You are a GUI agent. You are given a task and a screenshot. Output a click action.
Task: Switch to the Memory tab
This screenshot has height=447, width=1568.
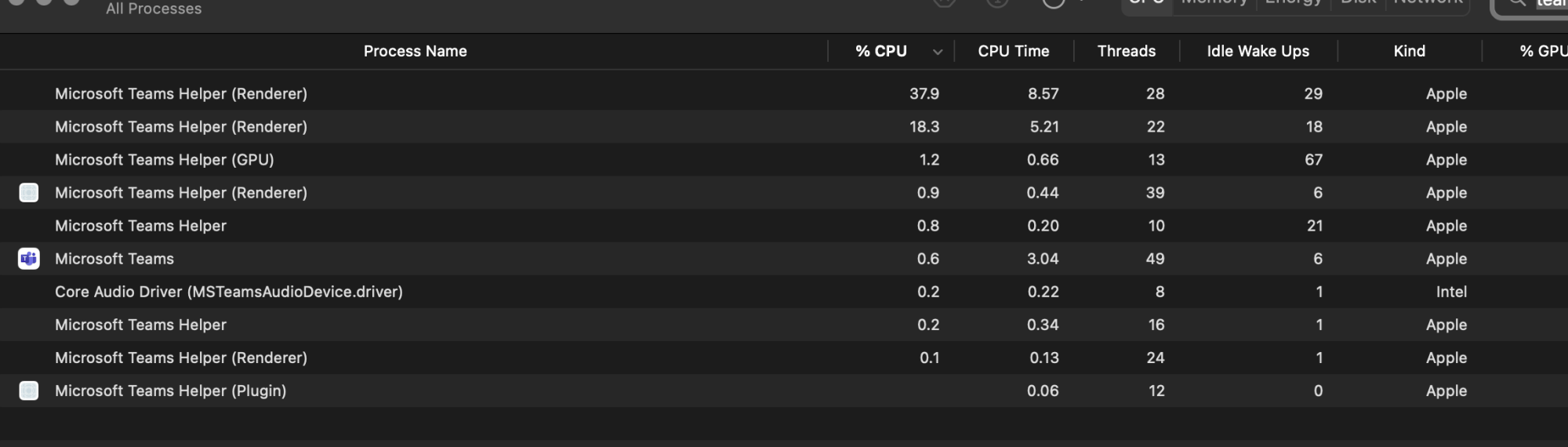(x=1214, y=3)
